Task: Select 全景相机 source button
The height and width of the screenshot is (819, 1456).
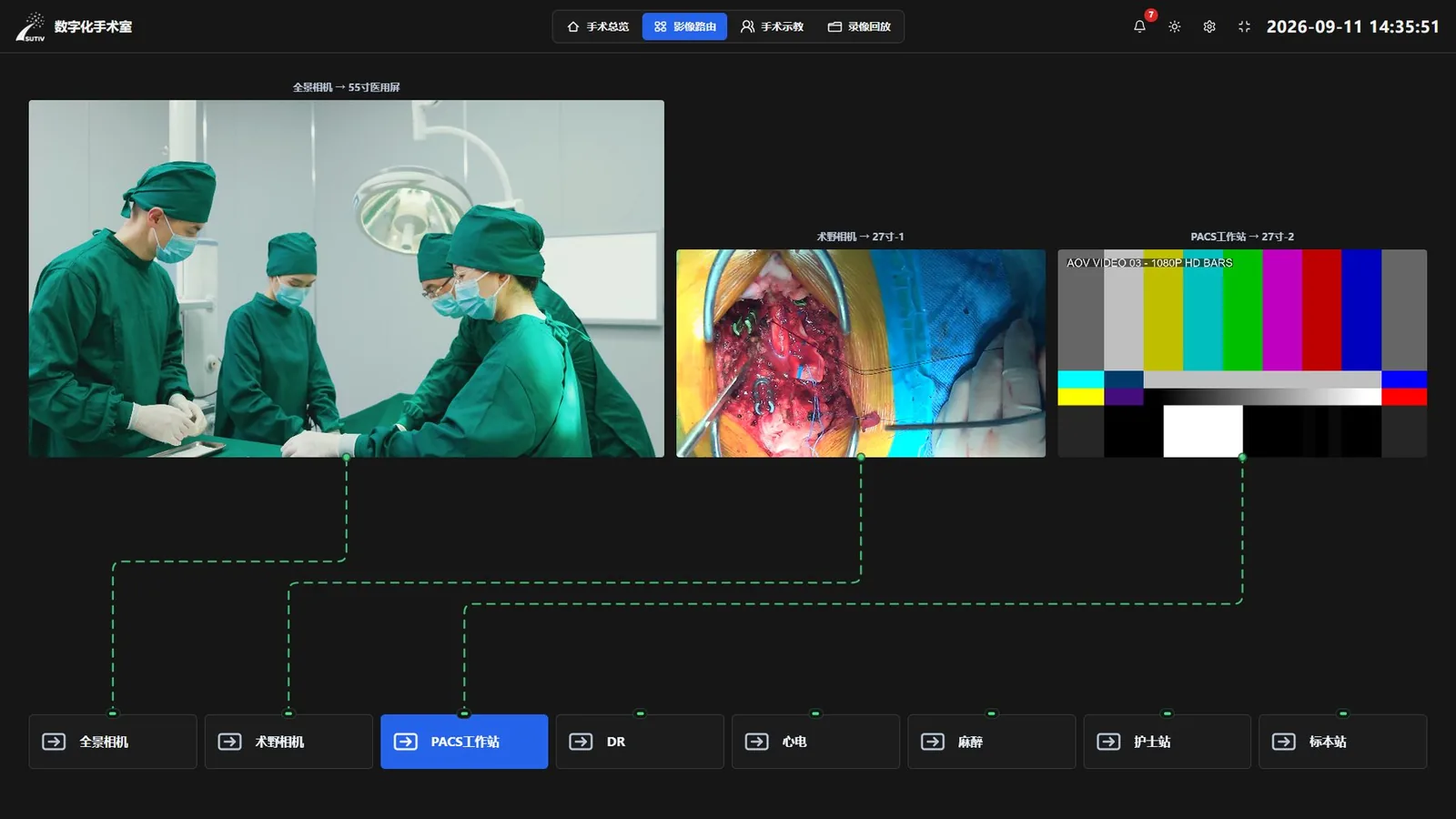Action: click(113, 742)
